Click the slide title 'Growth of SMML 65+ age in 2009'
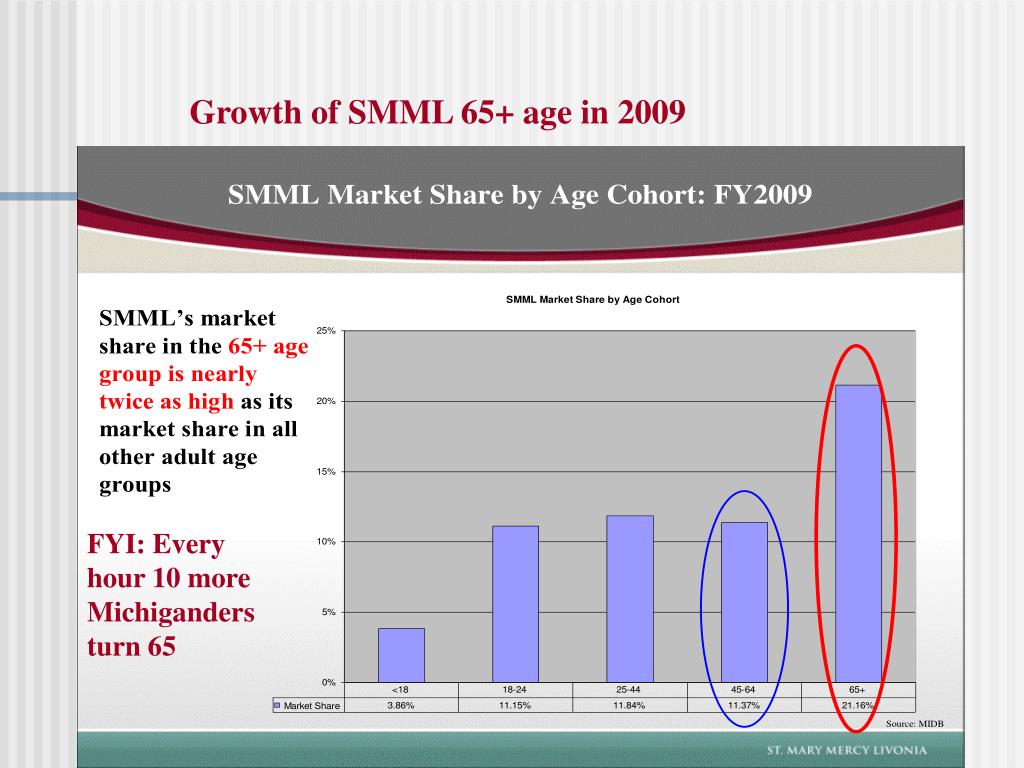The height and width of the screenshot is (768, 1024). click(438, 112)
